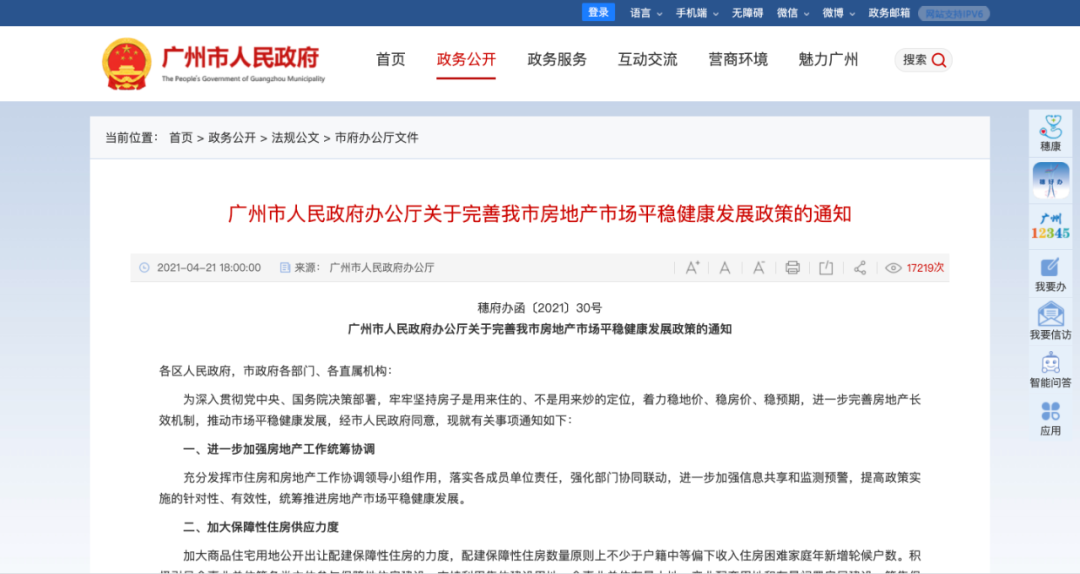Expand the 语言 language dropdown
Viewport: 1080px width, 574px height.
click(645, 13)
